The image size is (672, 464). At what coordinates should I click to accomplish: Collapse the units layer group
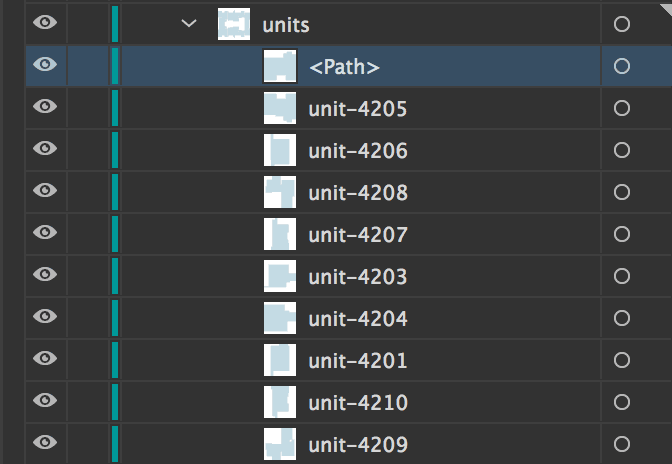(189, 23)
